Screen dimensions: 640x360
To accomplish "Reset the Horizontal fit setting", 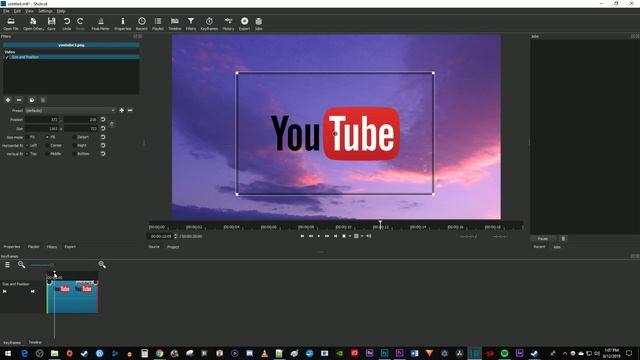I will (x=103, y=145).
